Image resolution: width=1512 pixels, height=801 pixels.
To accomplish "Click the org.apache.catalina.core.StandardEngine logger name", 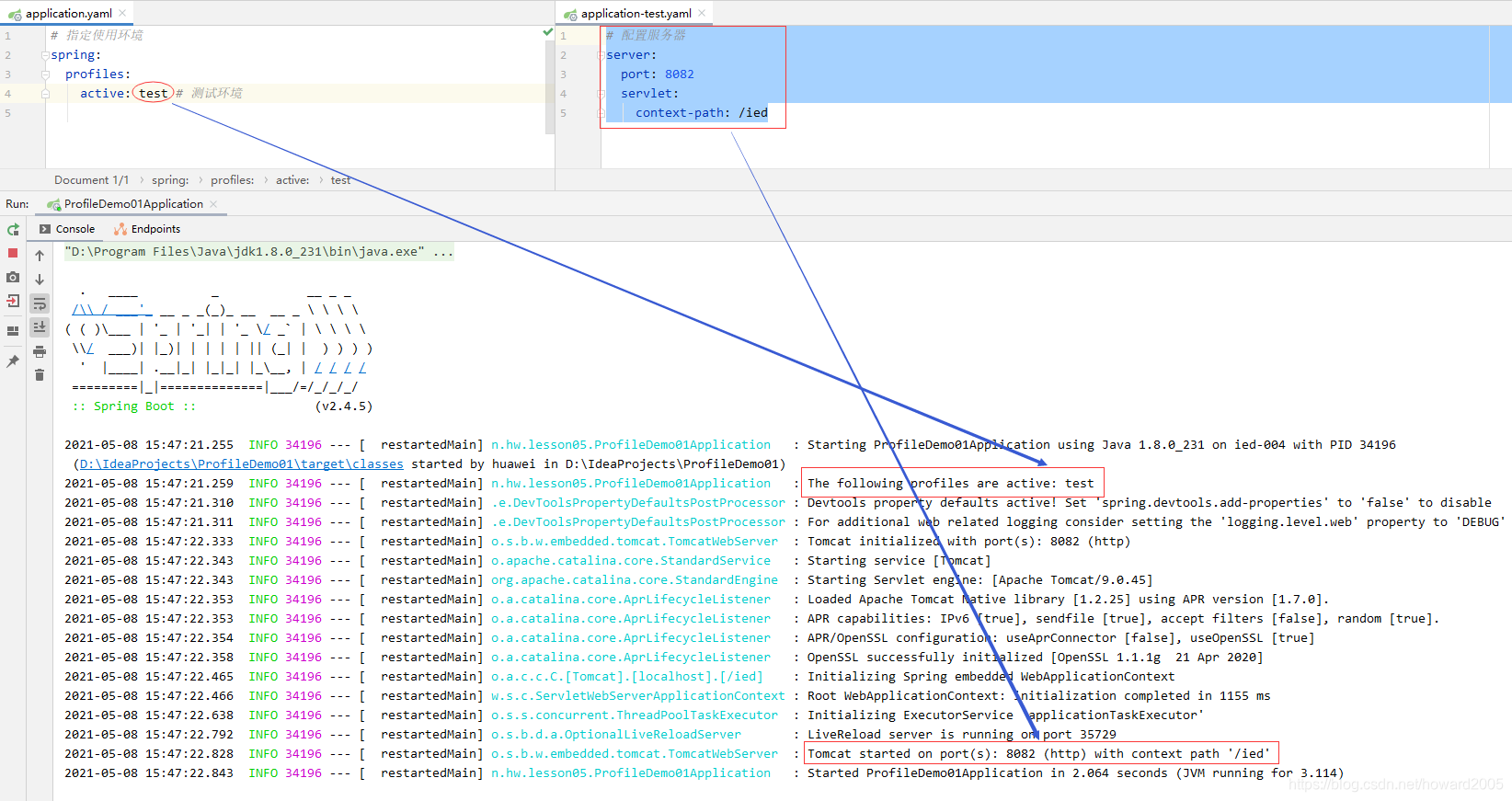I will (635, 580).
